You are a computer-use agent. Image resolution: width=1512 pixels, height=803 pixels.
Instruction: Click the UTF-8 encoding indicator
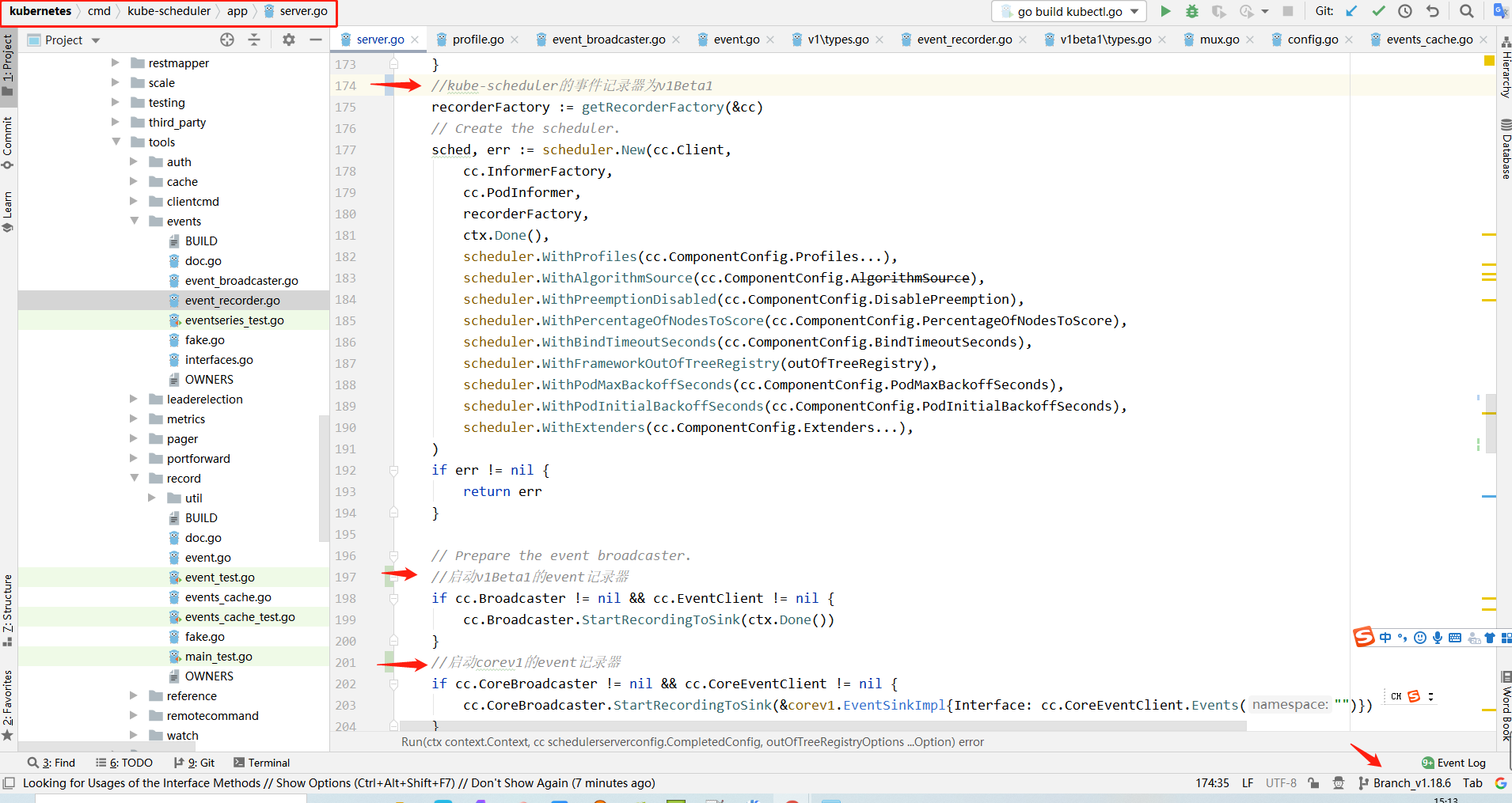click(x=1281, y=783)
